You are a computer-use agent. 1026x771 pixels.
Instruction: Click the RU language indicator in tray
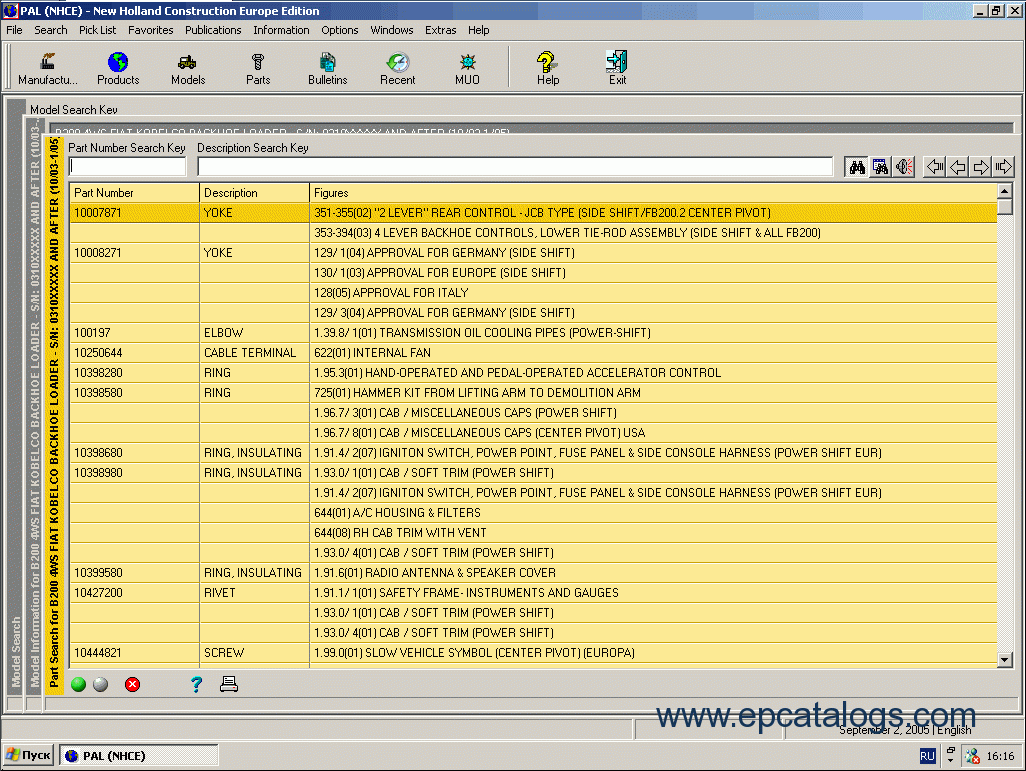click(927, 756)
